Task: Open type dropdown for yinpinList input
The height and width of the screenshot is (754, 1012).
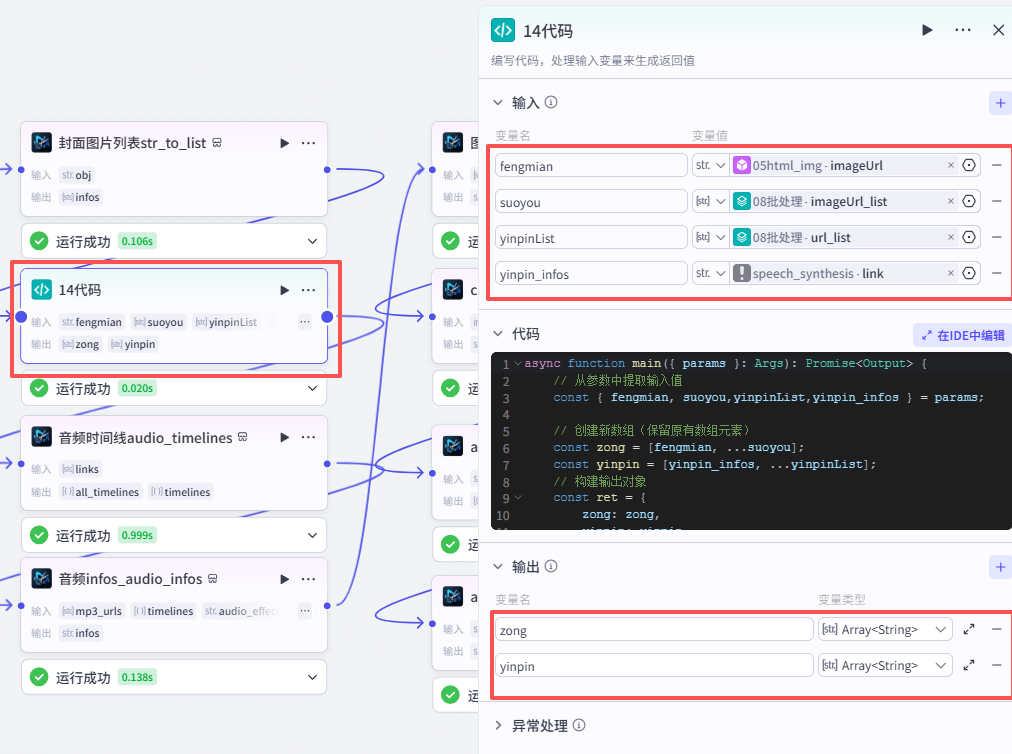Action: pyautogui.click(x=711, y=238)
